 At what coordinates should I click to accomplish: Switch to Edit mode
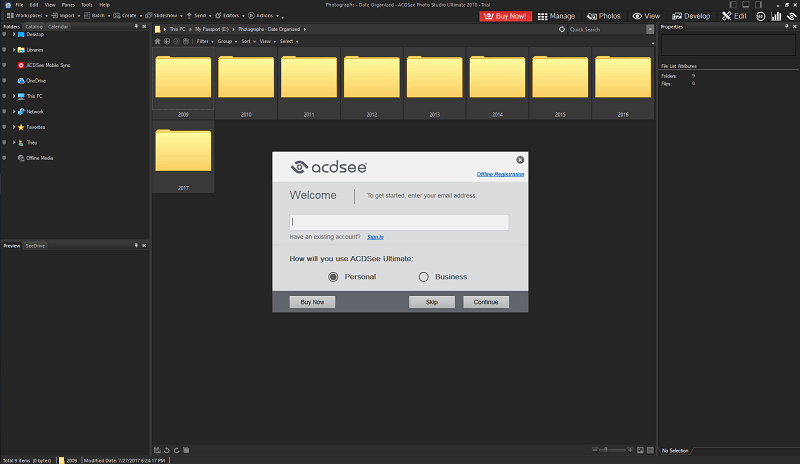pos(734,16)
